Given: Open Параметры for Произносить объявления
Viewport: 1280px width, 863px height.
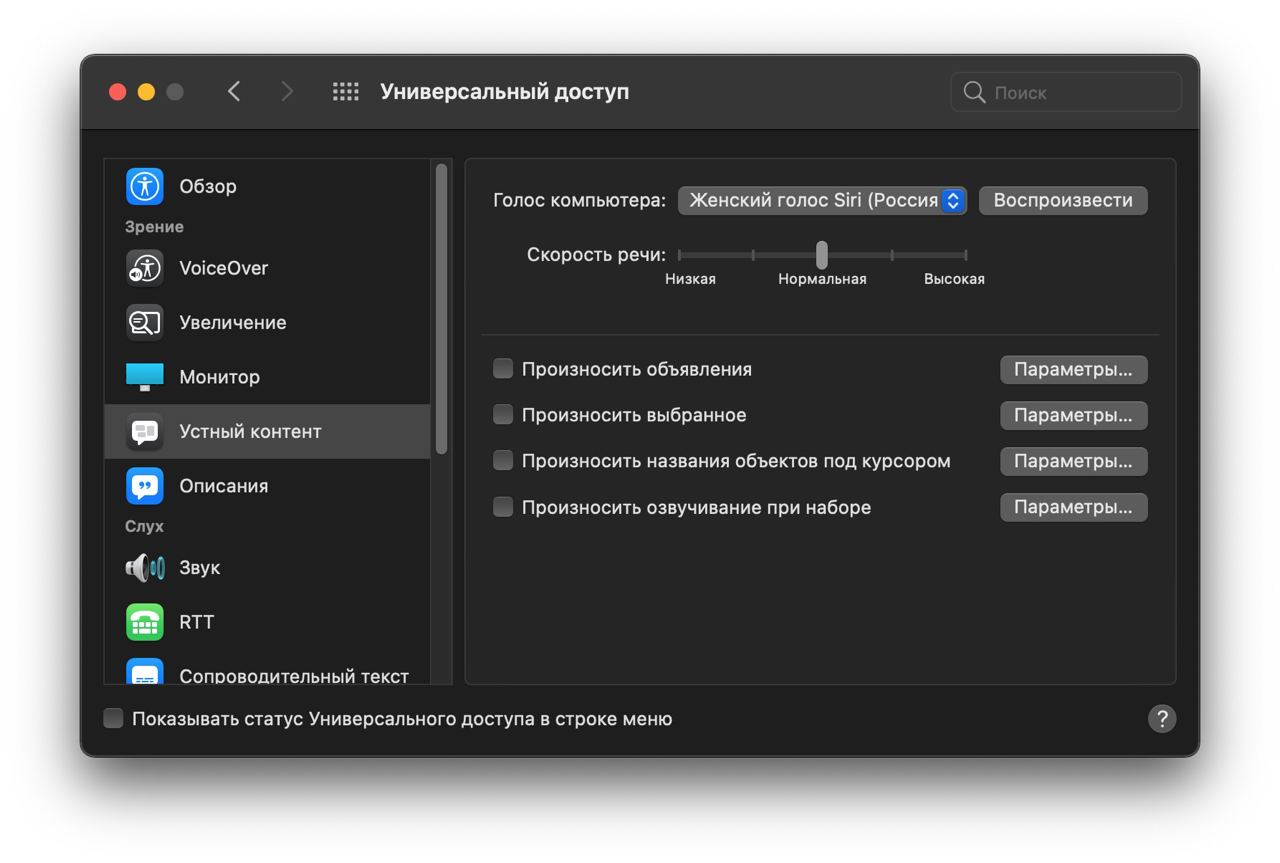Looking at the screenshot, I should [1073, 369].
